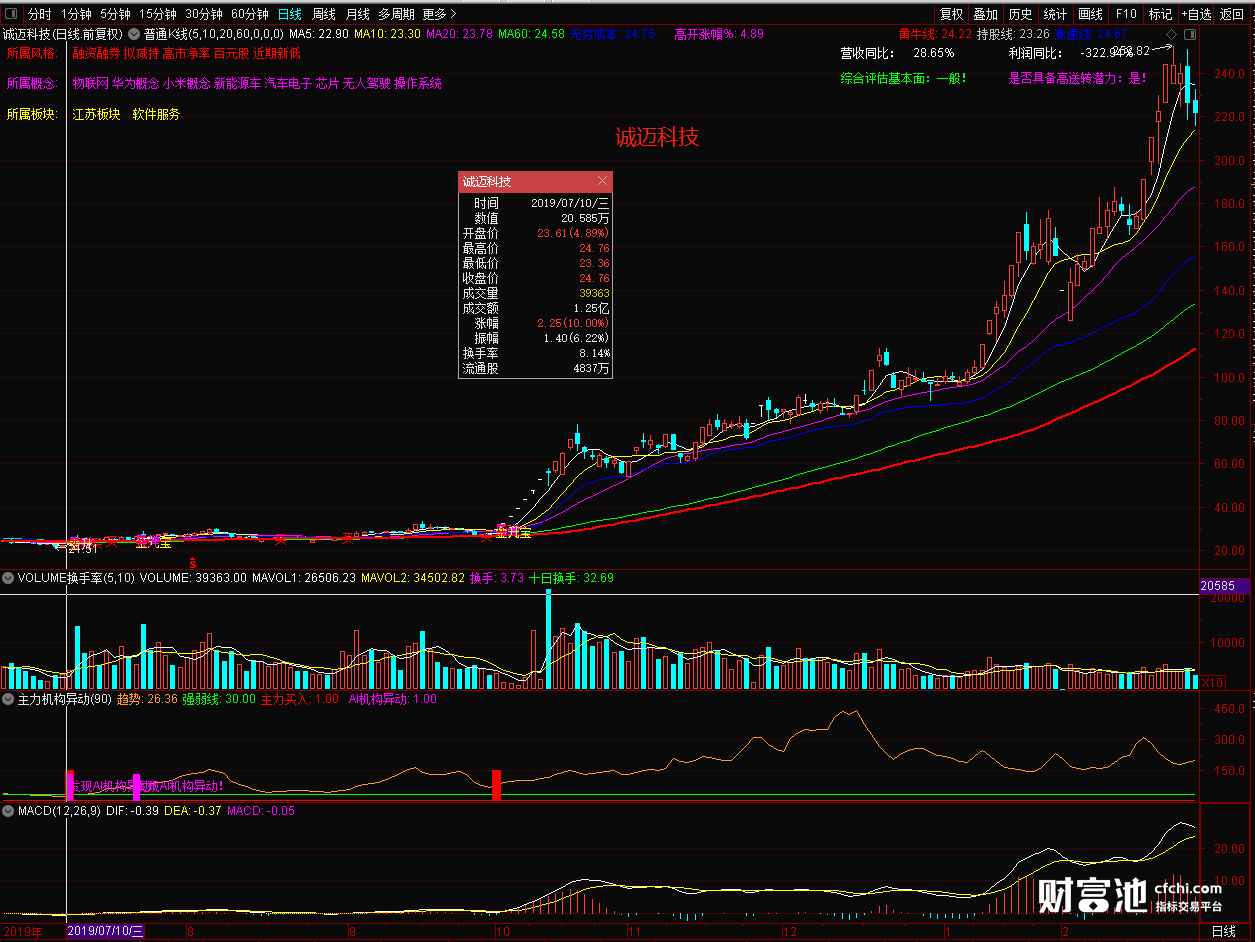
Task: Click 汽车电子 concept tag
Action: point(288,84)
